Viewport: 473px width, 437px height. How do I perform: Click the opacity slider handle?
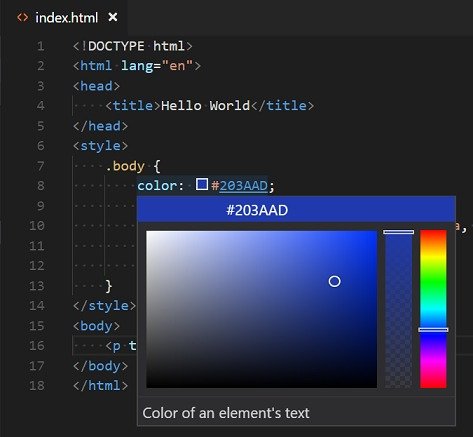[x=398, y=232]
